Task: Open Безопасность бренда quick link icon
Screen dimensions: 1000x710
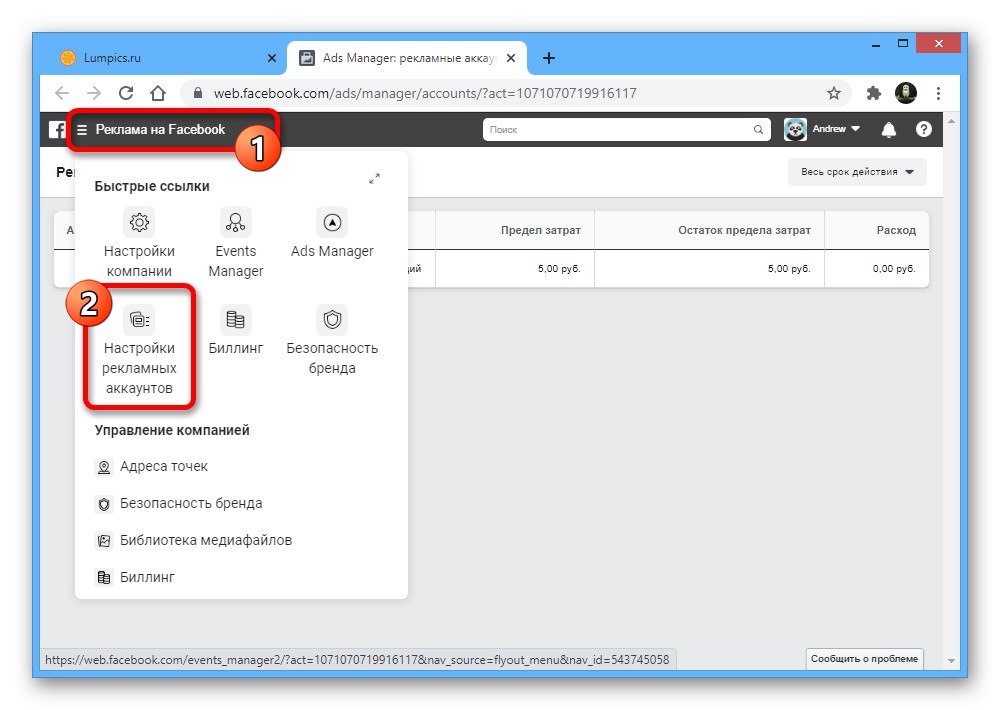Action: 332,320
